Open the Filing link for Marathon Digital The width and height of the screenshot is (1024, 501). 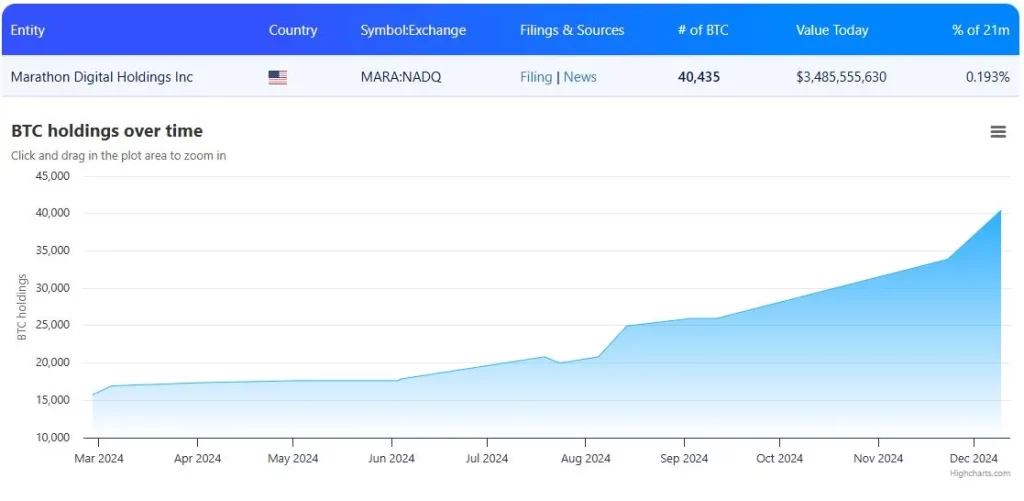pos(536,77)
